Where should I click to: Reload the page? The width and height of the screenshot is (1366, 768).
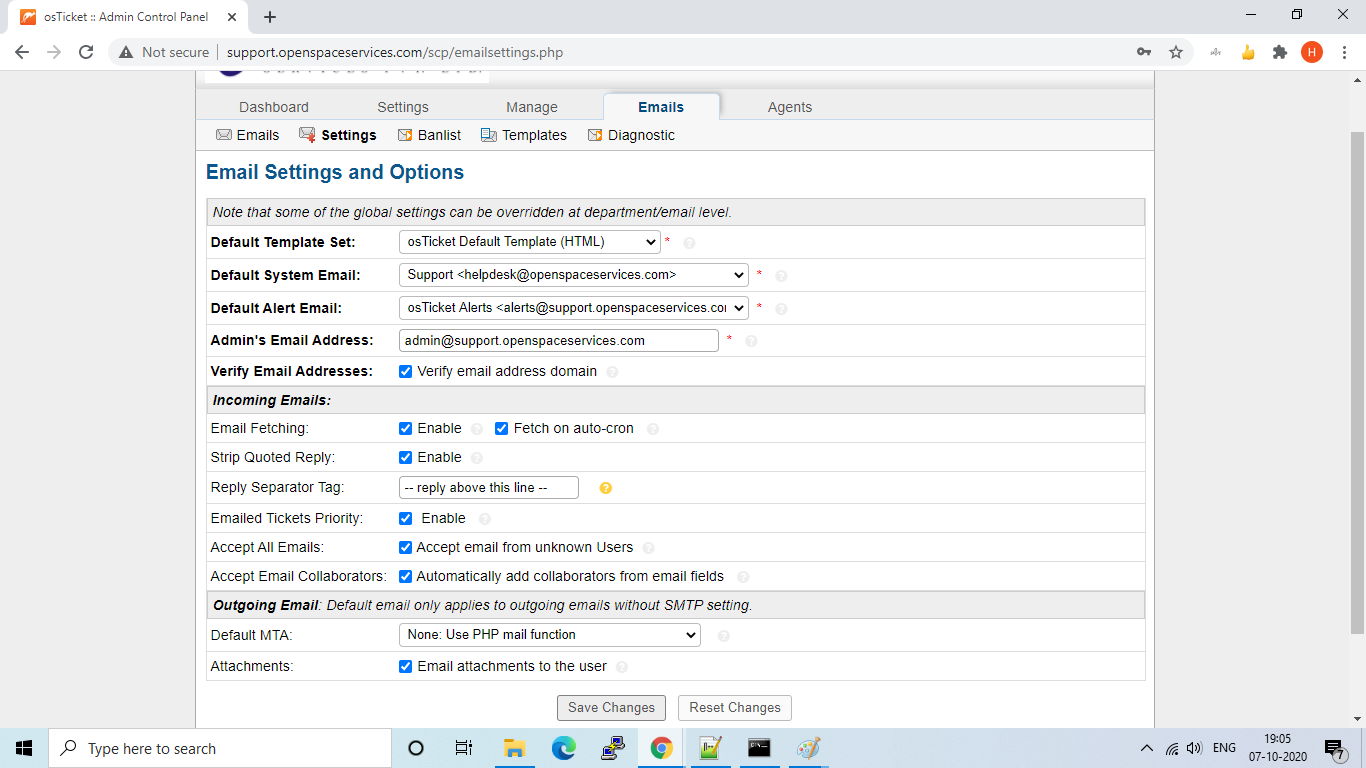click(86, 52)
